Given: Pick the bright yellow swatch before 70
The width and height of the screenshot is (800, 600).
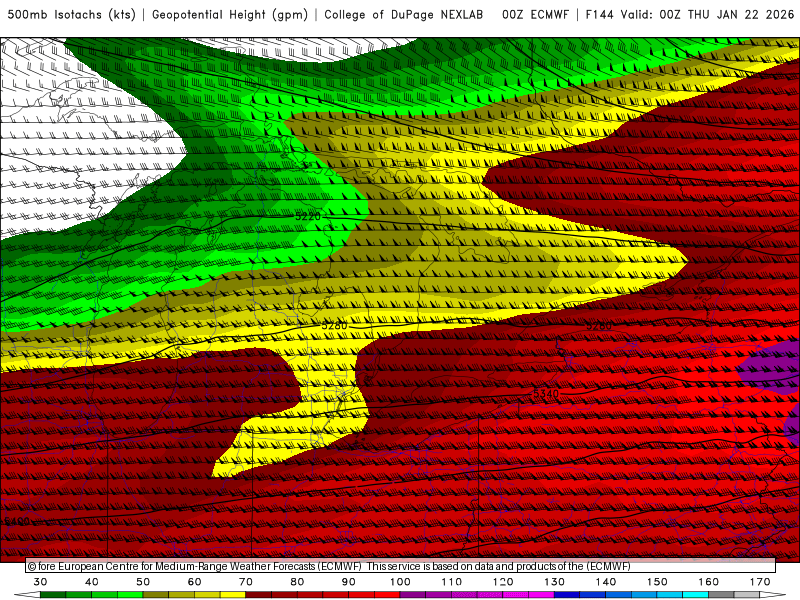Looking at the screenshot, I should coord(233,595).
